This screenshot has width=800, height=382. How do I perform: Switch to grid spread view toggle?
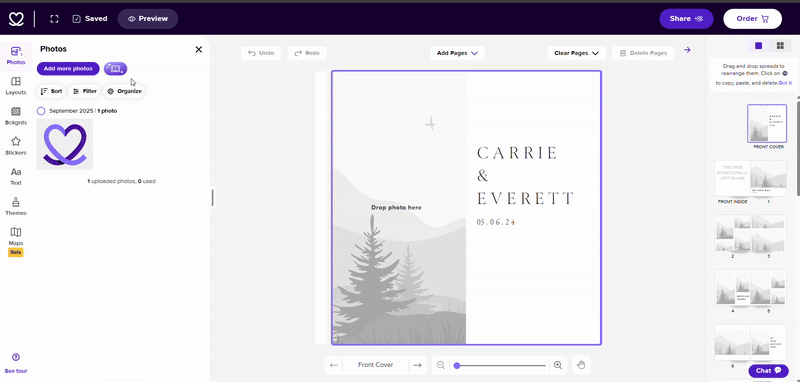click(x=780, y=46)
